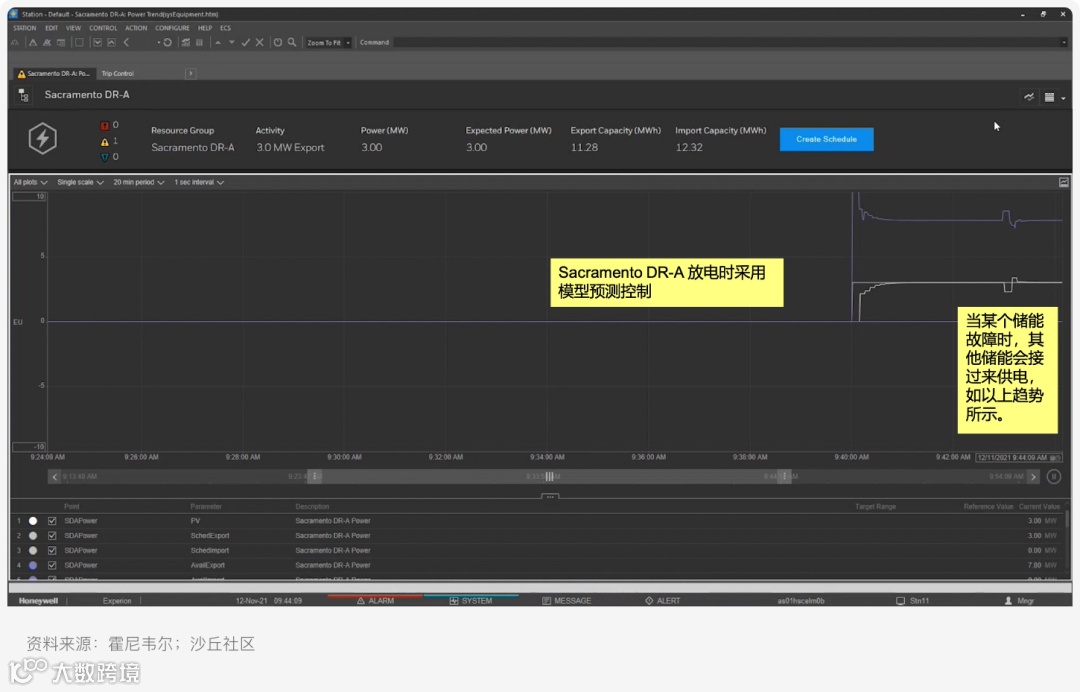Screen dimensions: 1080x692
Task: Click the ellipsis expander handle below the timeline
Action: click(550, 496)
